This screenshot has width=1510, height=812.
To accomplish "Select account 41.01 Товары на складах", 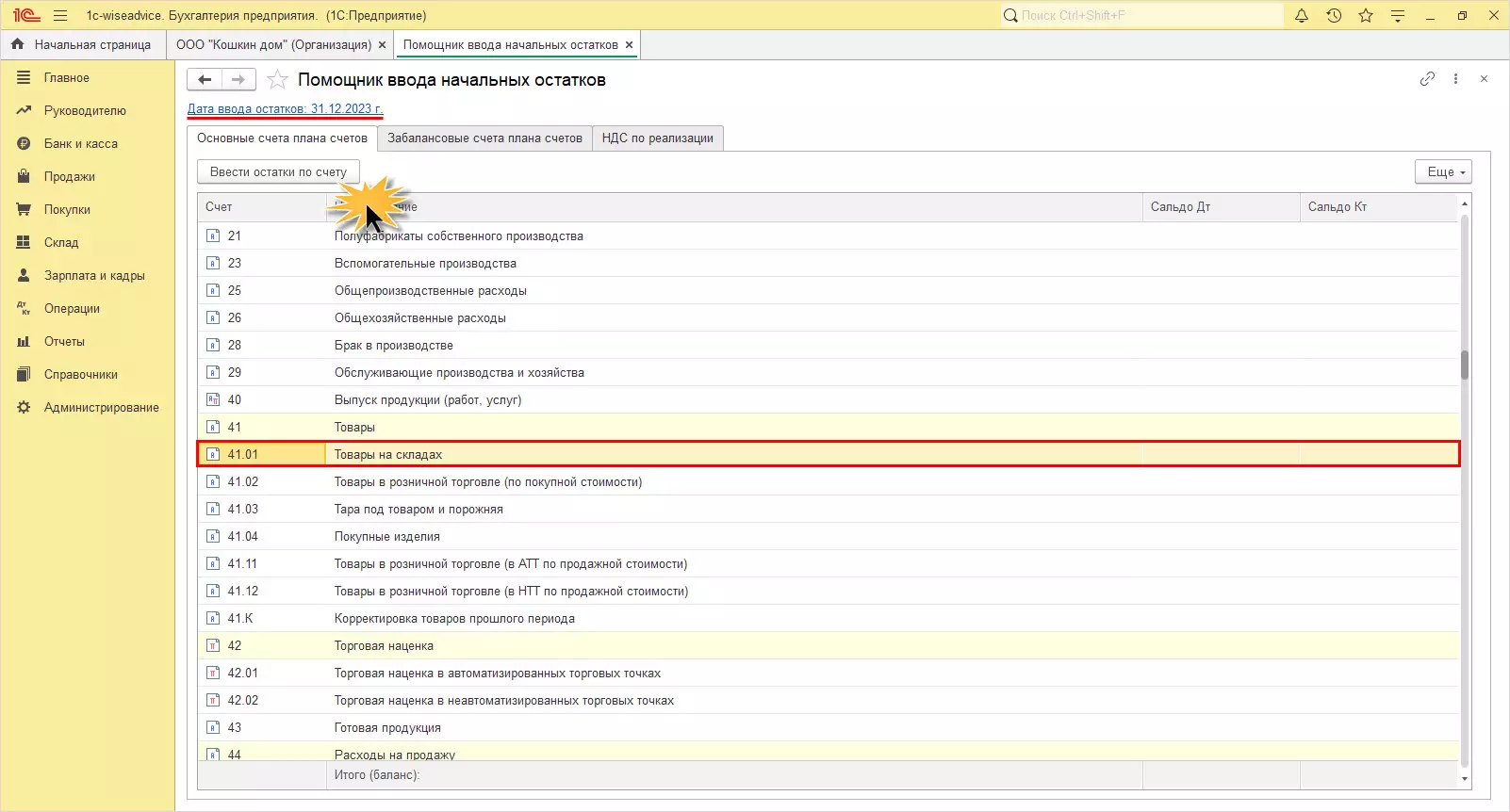I will 828,455.
